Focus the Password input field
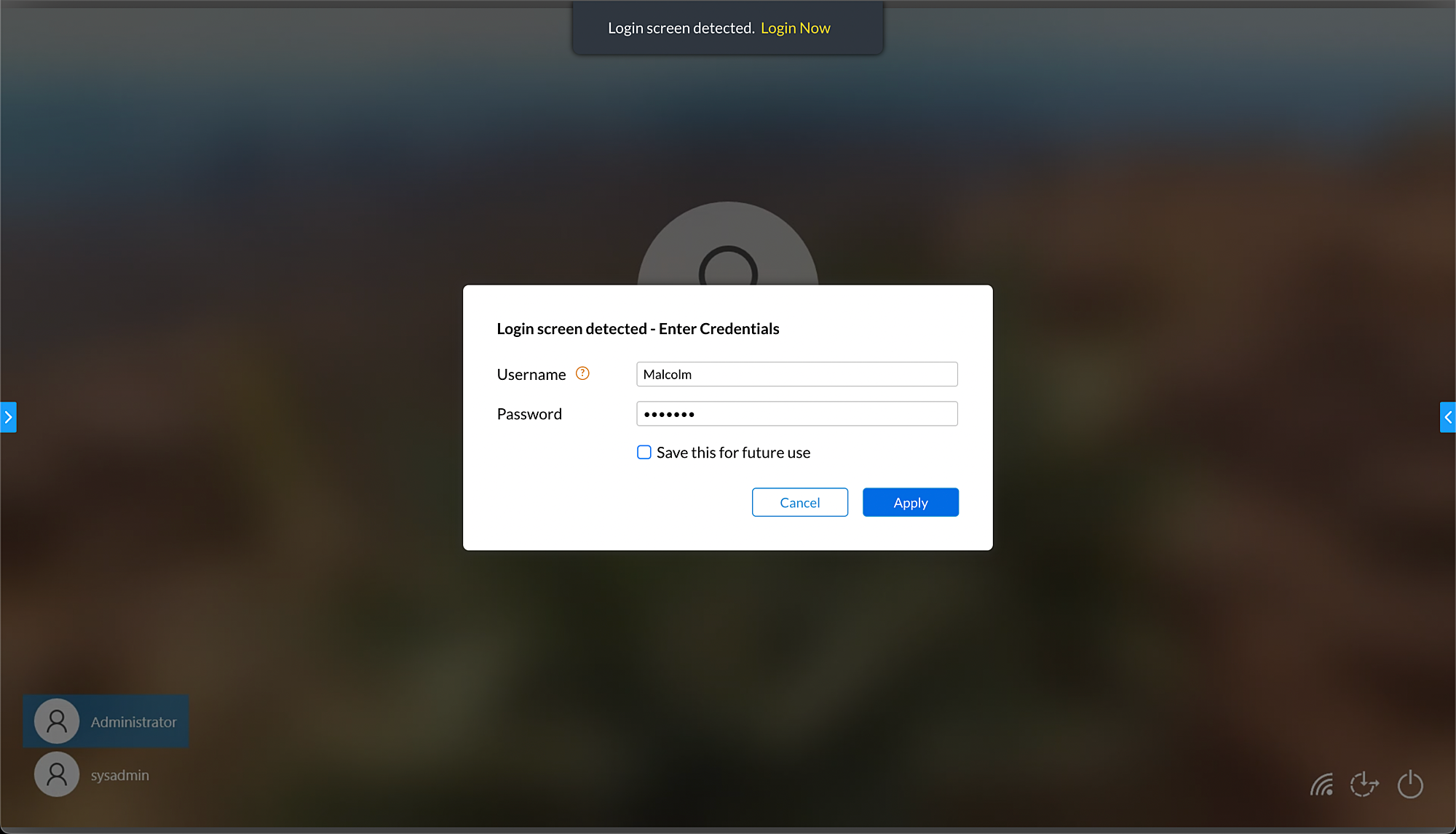The height and width of the screenshot is (834, 1456). (796, 414)
